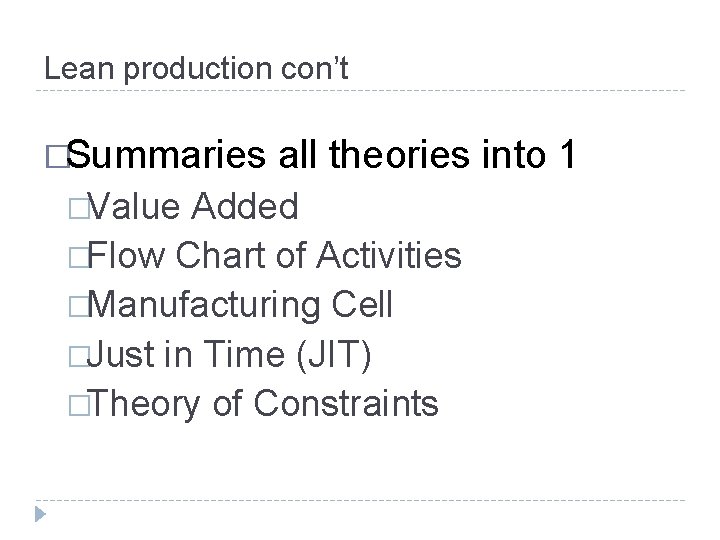The height and width of the screenshot is (540, 720).
Task: Click the dashed line near slide bottom
Action: pyautogui.click(x=360, y=500)
